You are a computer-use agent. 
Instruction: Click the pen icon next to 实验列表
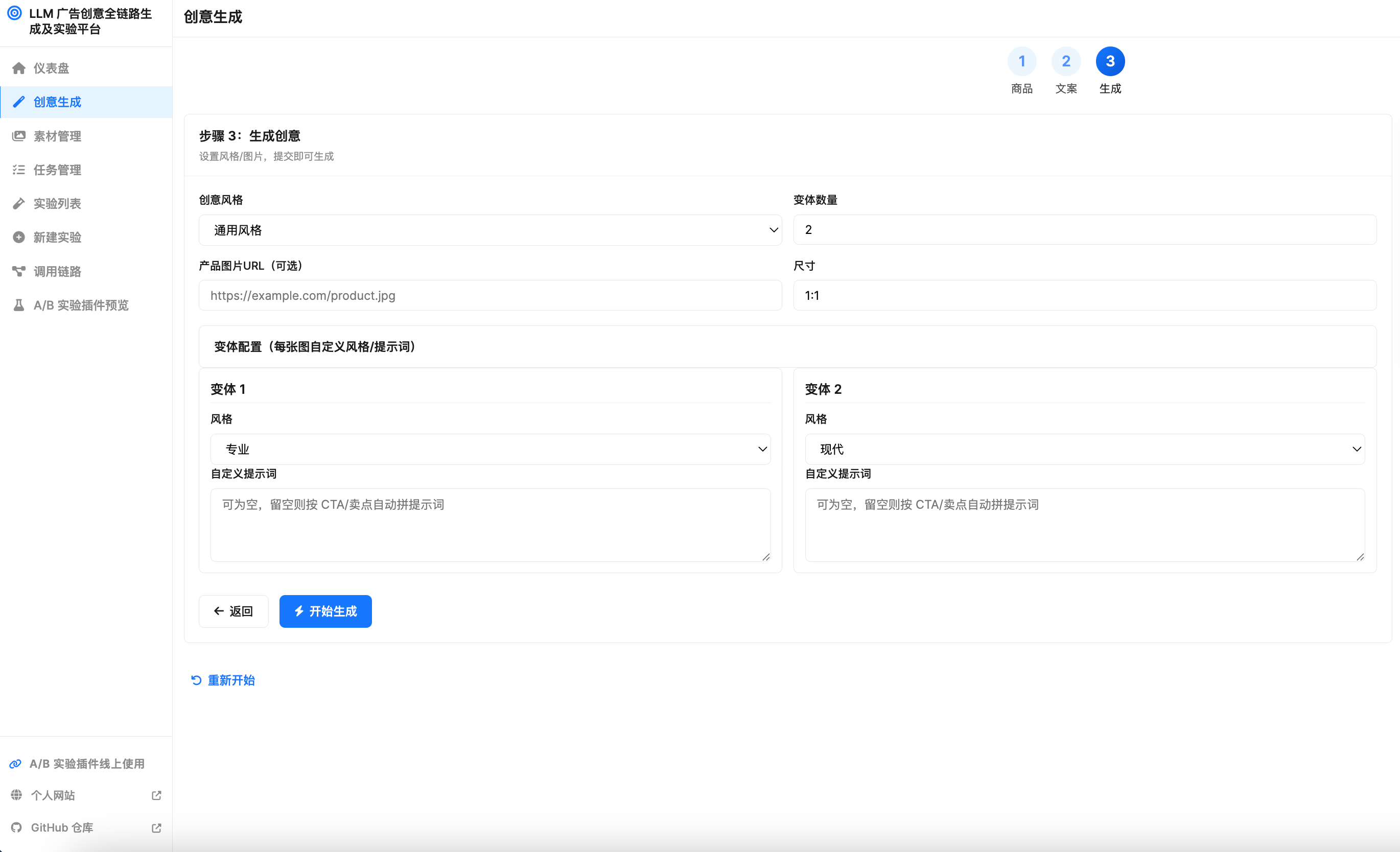pos(19,203)
